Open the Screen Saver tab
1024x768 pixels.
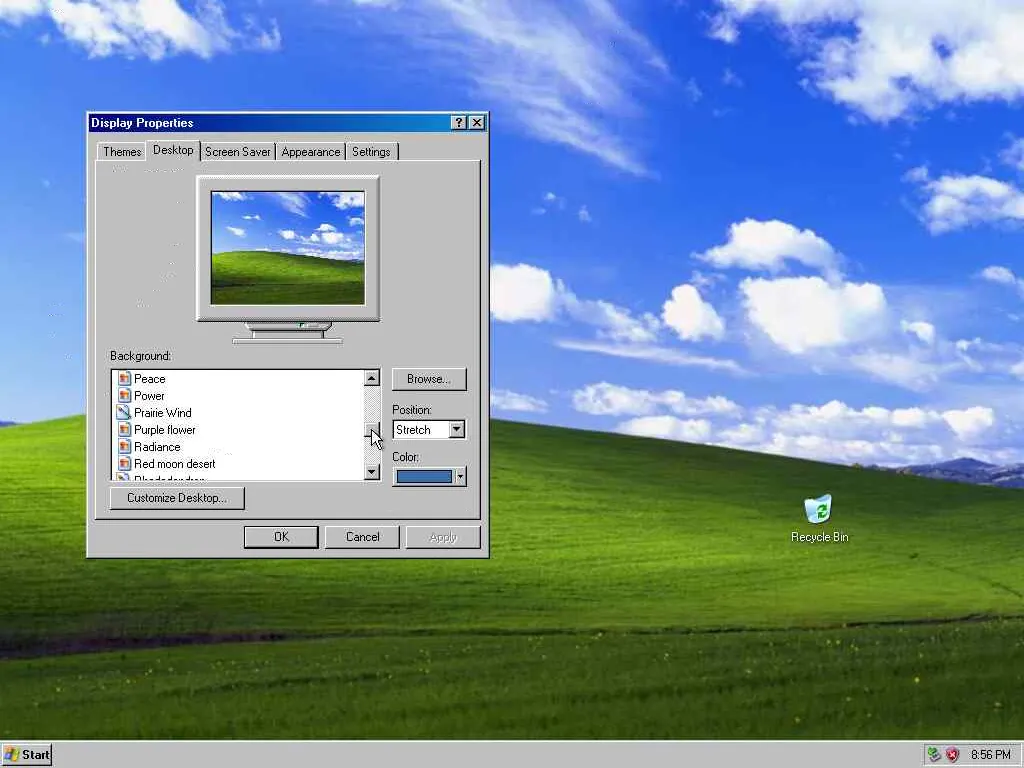point(238,152)
